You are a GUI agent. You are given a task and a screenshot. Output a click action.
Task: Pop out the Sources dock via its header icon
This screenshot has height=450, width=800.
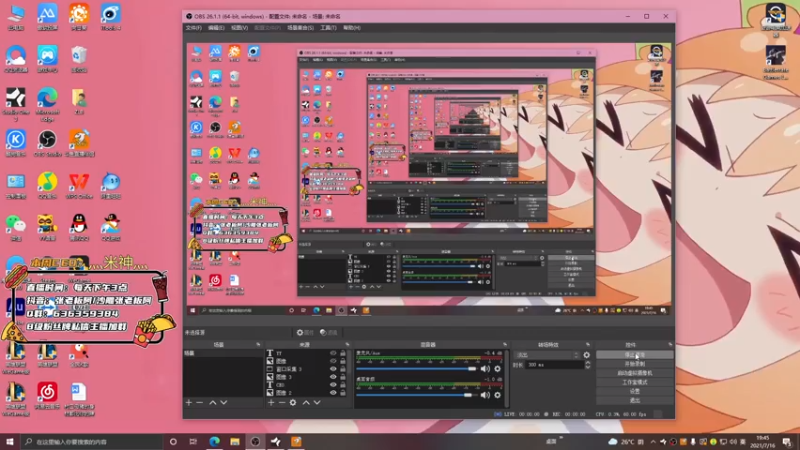[x=347, y=345]
